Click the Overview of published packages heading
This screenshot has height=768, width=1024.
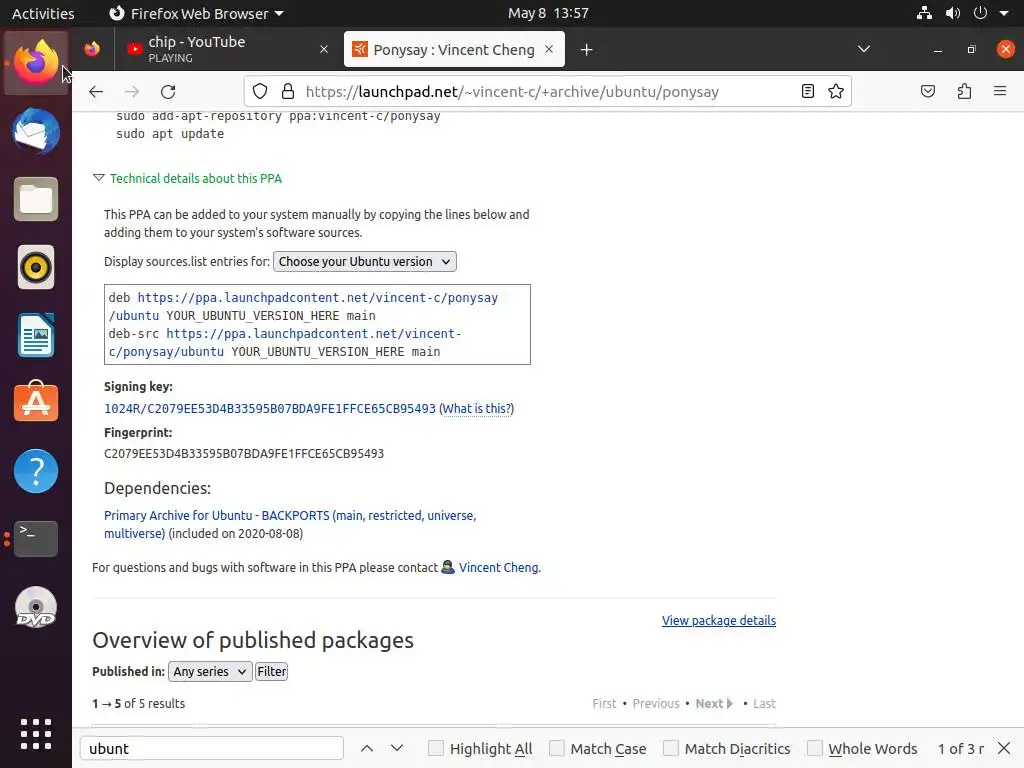253,640
